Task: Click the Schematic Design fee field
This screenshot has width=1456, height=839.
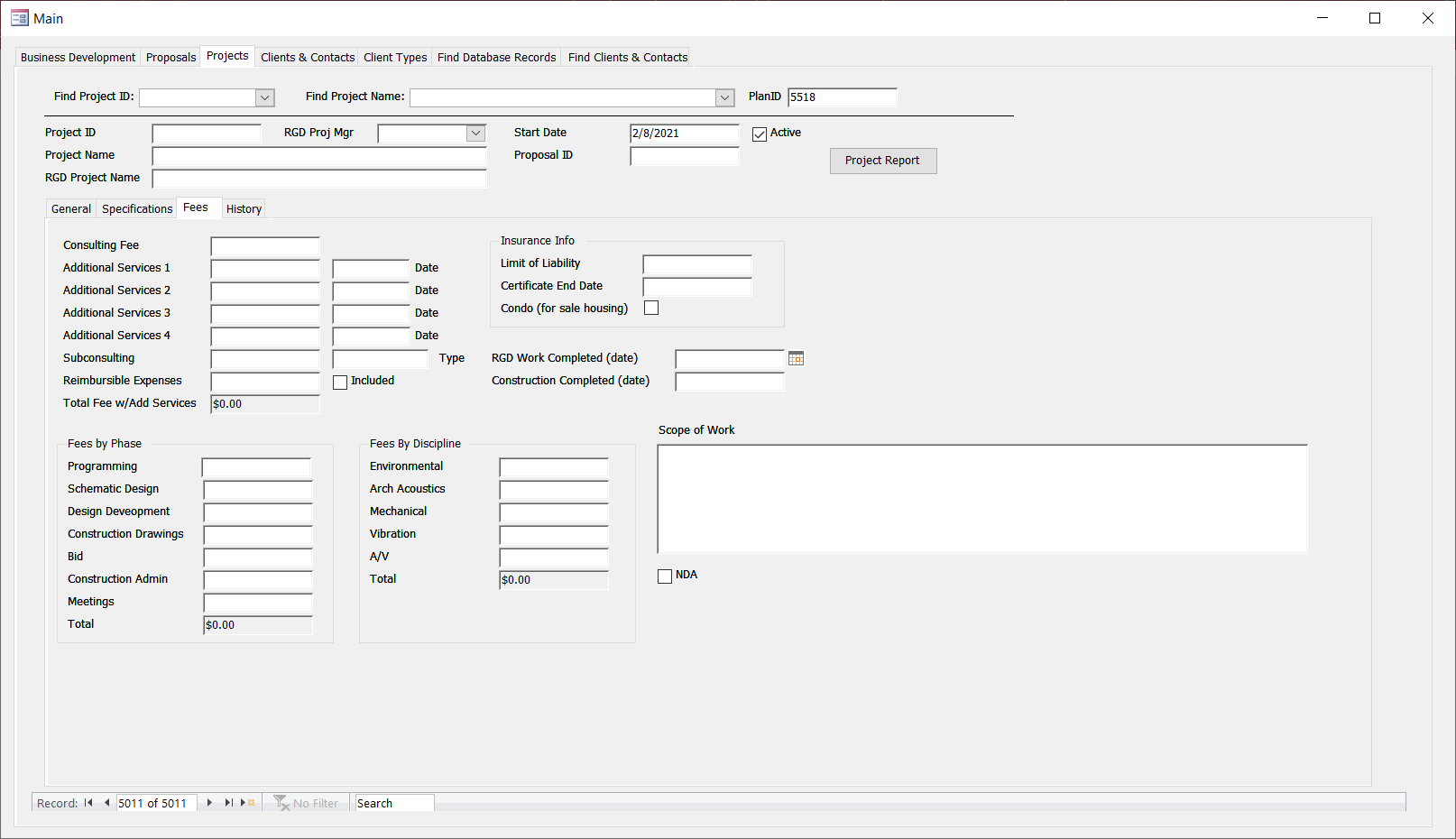Action: pyautogui.click(x=258, y=490)
